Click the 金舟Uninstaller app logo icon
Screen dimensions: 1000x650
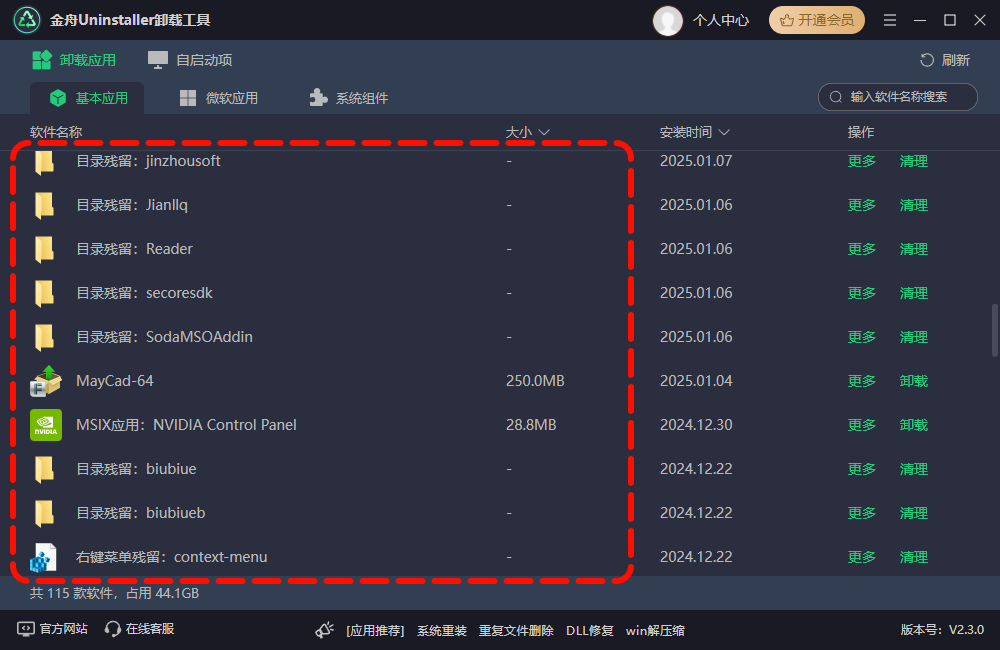27,20
